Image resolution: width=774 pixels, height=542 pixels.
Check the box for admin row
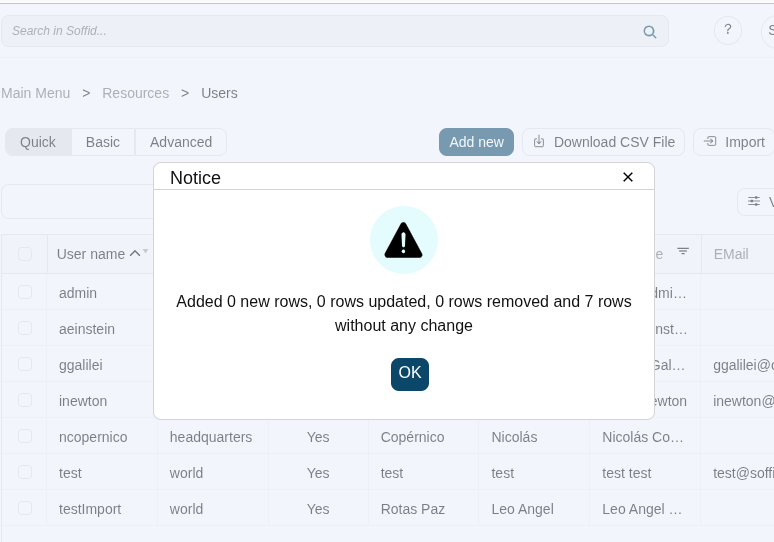(x=25, y=293)
